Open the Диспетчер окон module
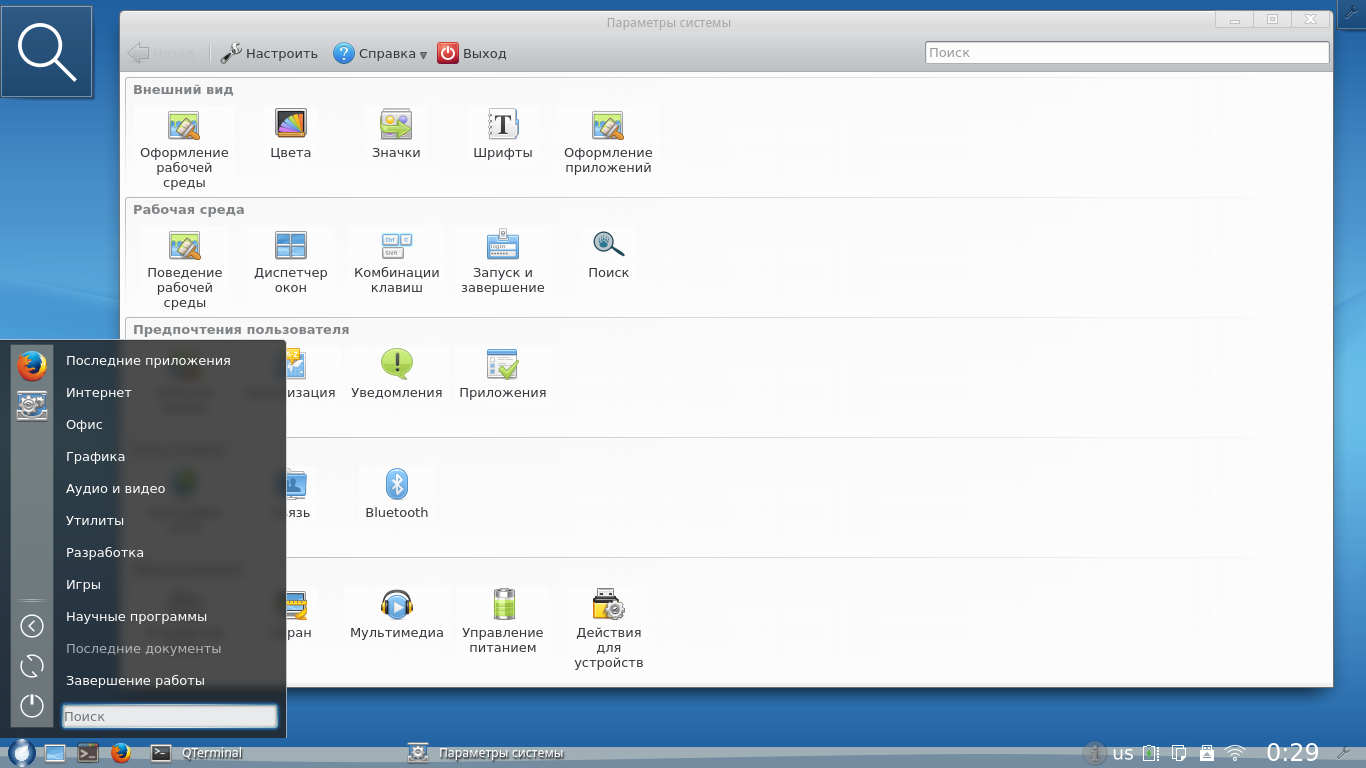 pyautogui.click(x=291, y=261)
